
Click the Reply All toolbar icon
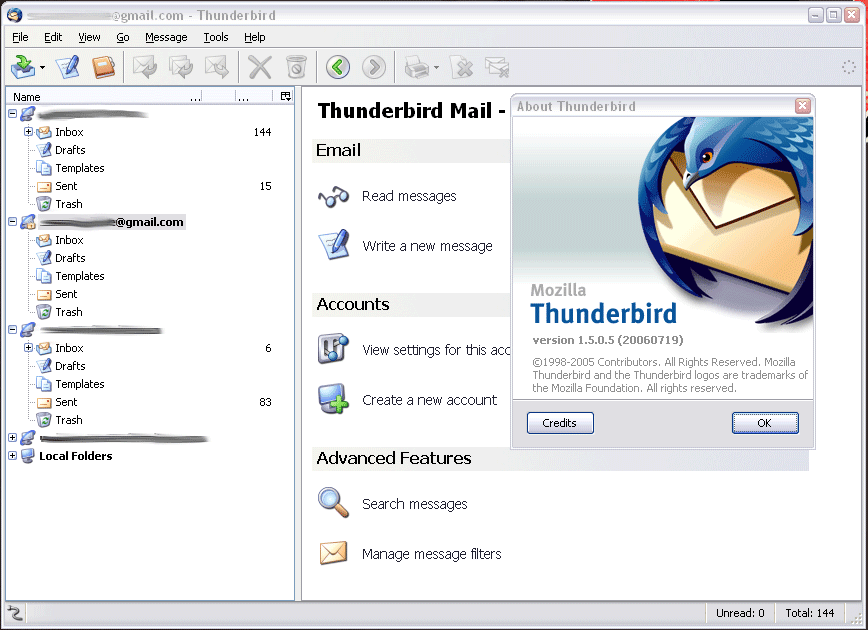181,67
